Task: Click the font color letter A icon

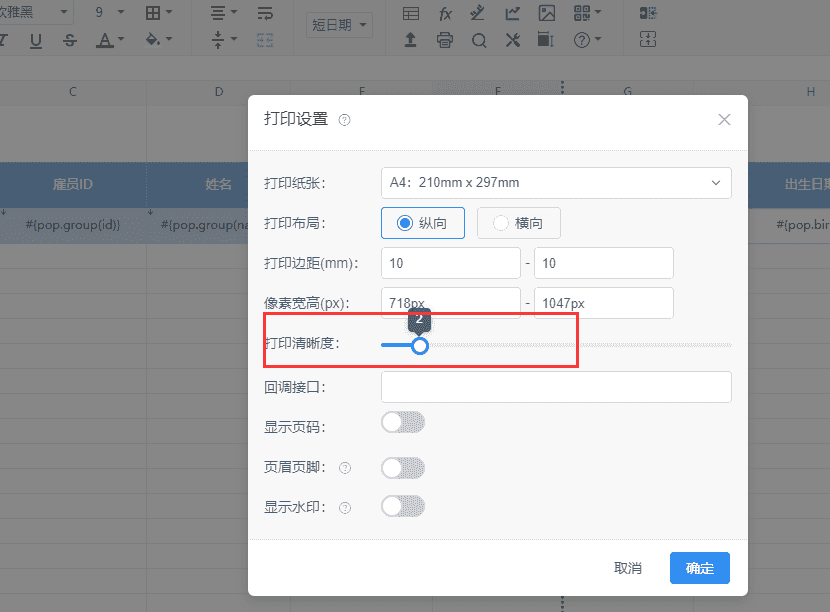Action: click(x=104, y=40)
